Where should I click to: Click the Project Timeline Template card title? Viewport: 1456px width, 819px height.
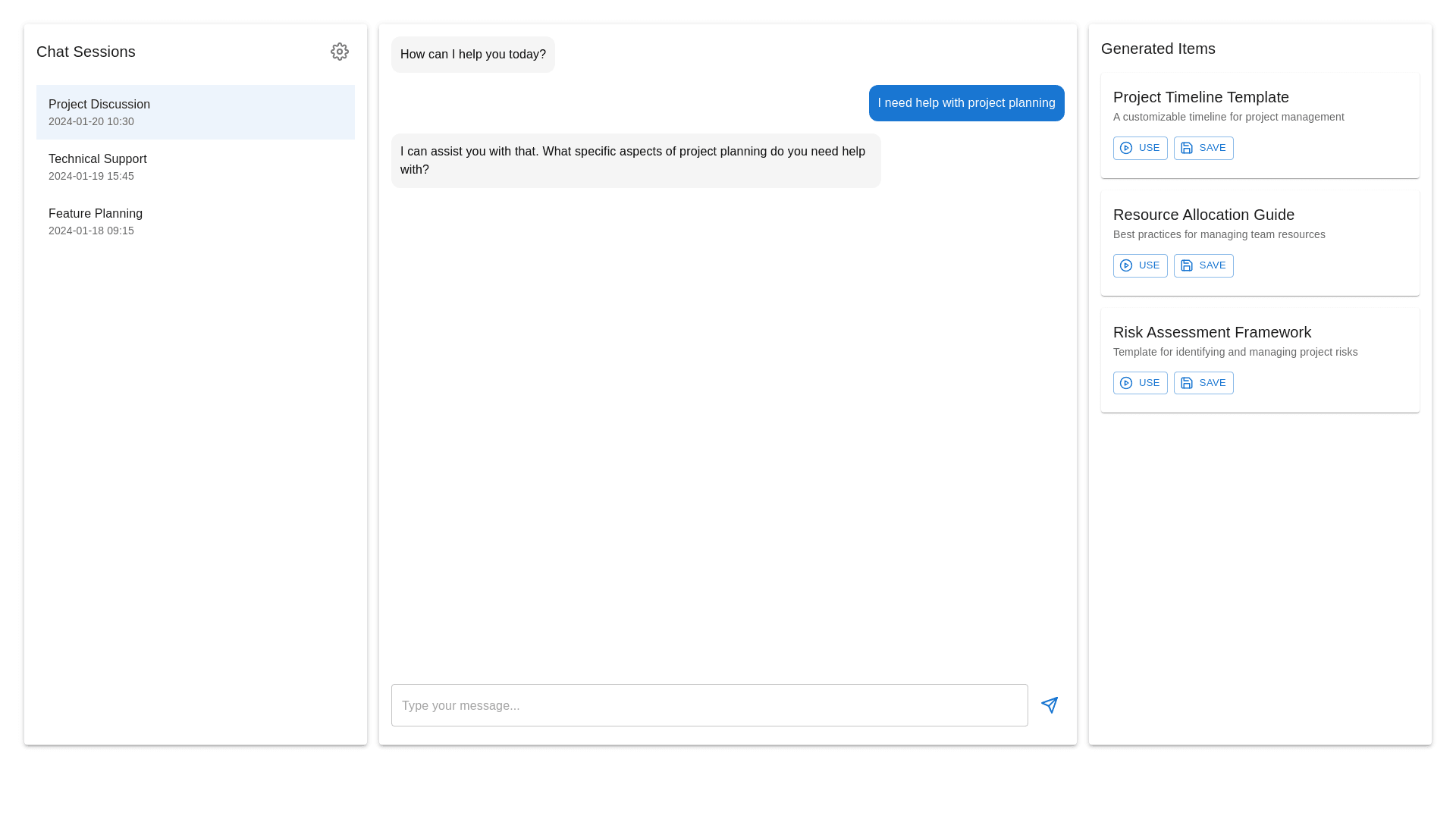1200,97
